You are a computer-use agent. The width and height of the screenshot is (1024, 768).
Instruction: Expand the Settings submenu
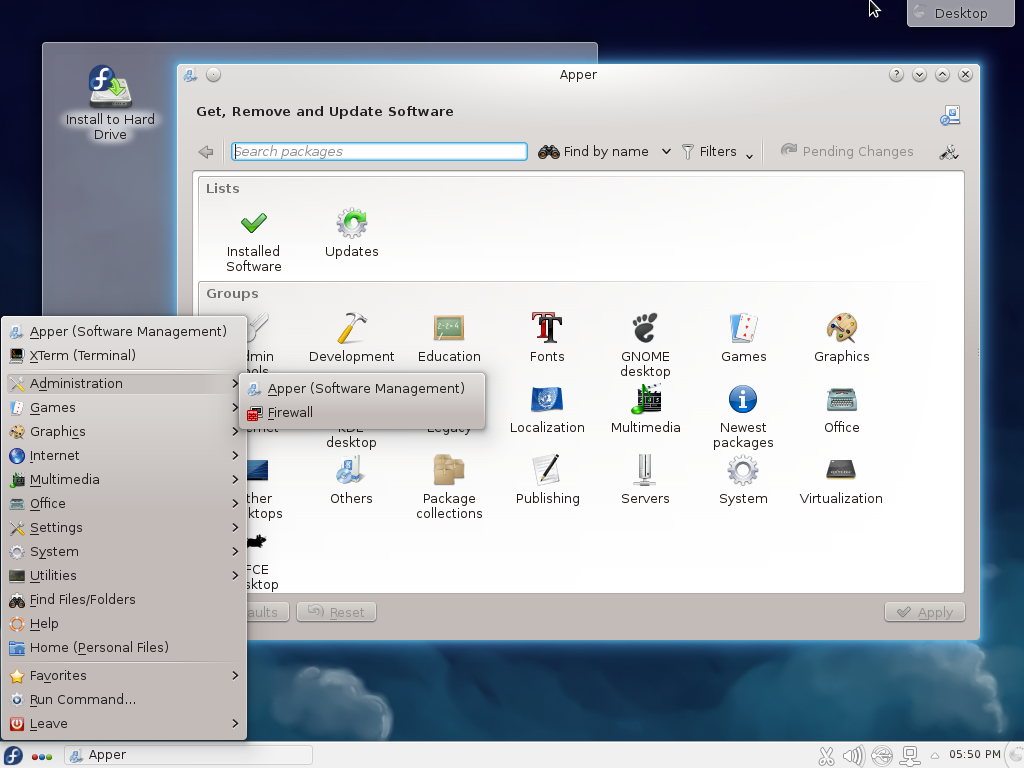coord(124,528)
